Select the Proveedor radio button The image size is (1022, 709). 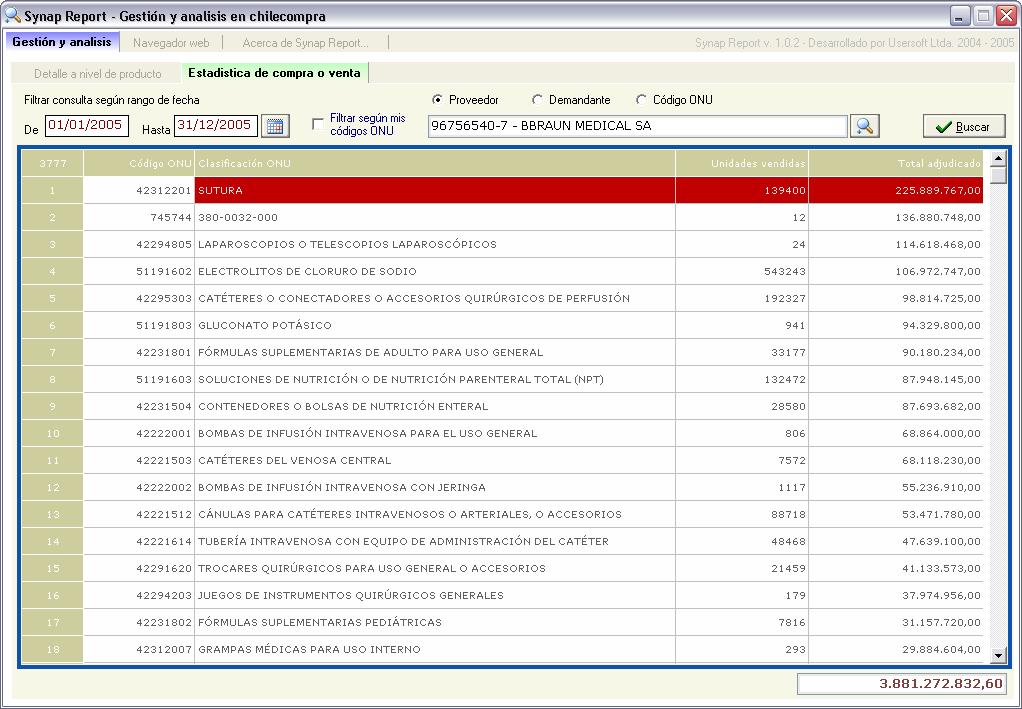[x=437, y=100]
